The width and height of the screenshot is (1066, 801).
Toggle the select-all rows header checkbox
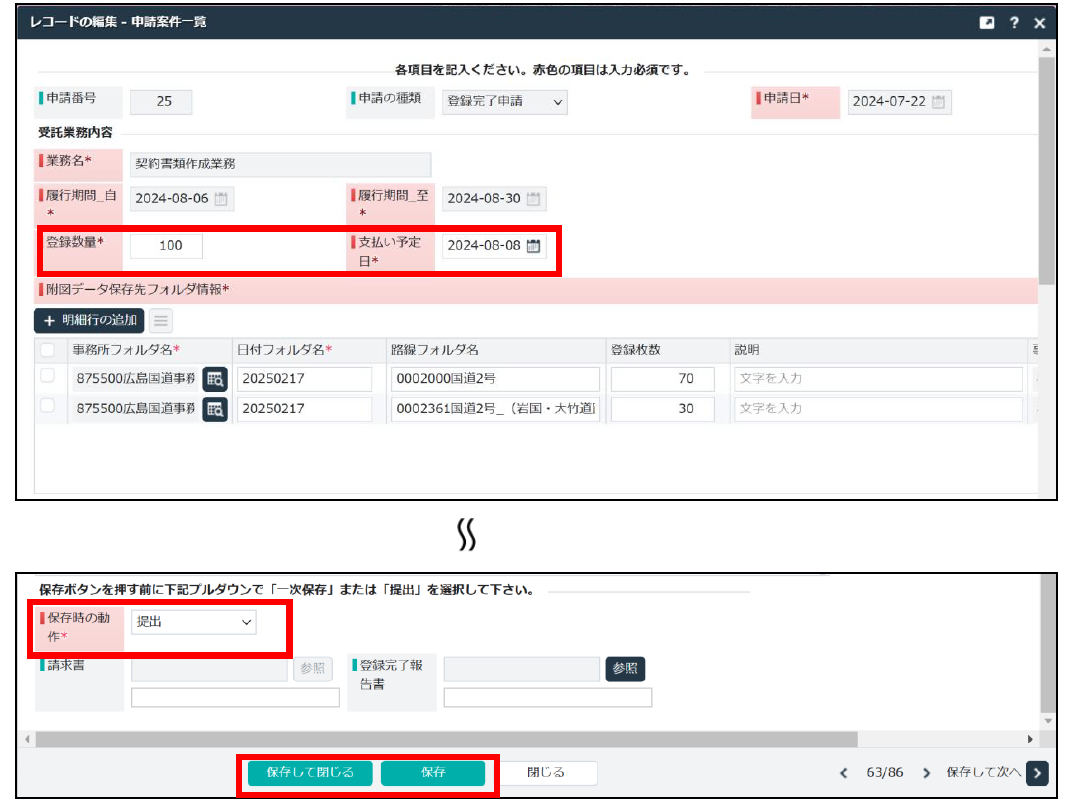pyautogui.click(x=47, y=350)
